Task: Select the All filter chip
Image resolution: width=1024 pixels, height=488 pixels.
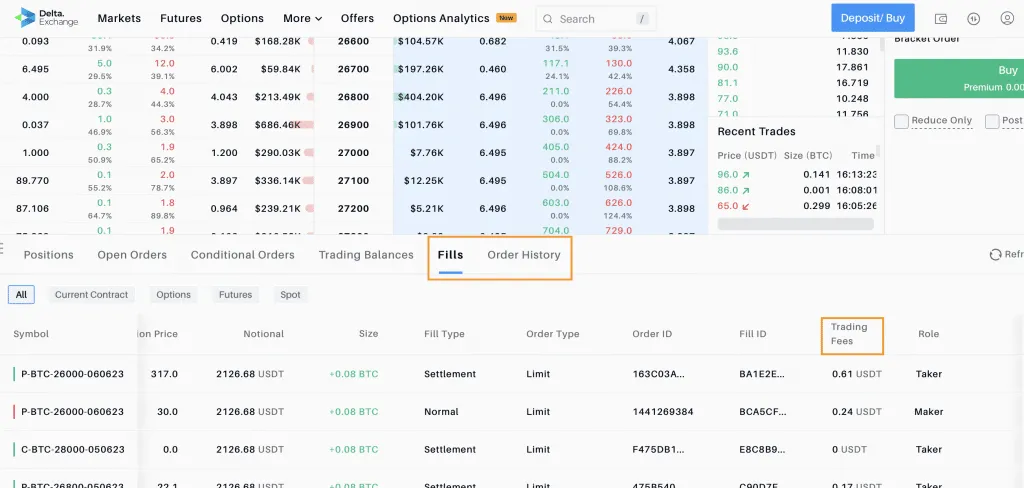Action: point(21,295)
